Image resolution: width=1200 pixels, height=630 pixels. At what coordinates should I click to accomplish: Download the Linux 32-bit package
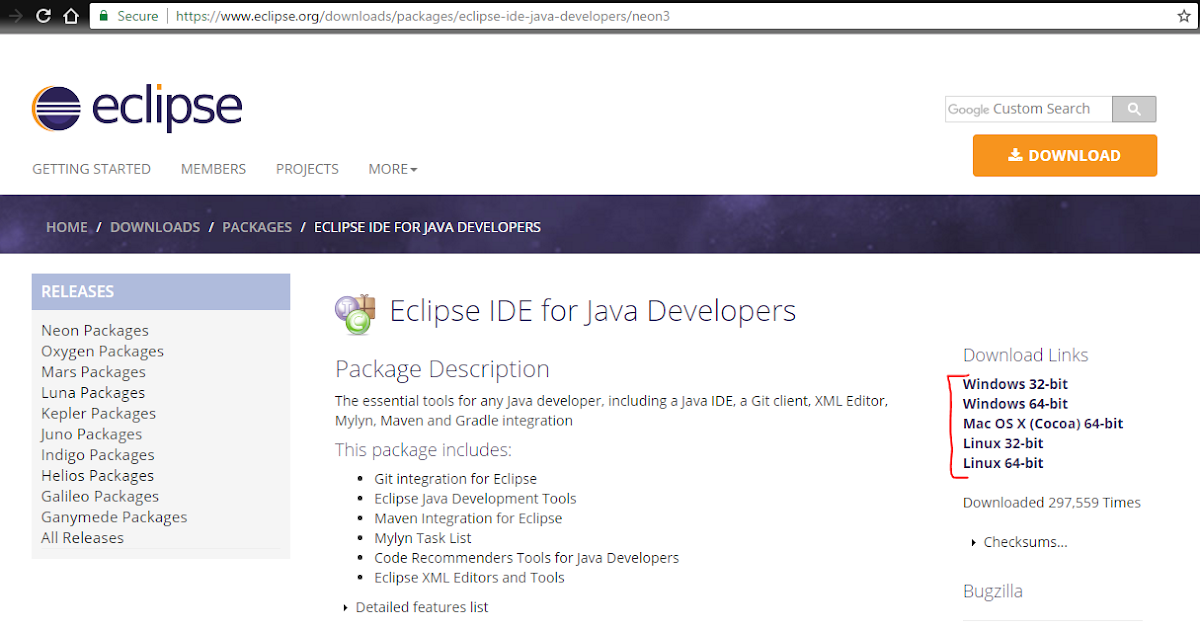(1003, 443)
